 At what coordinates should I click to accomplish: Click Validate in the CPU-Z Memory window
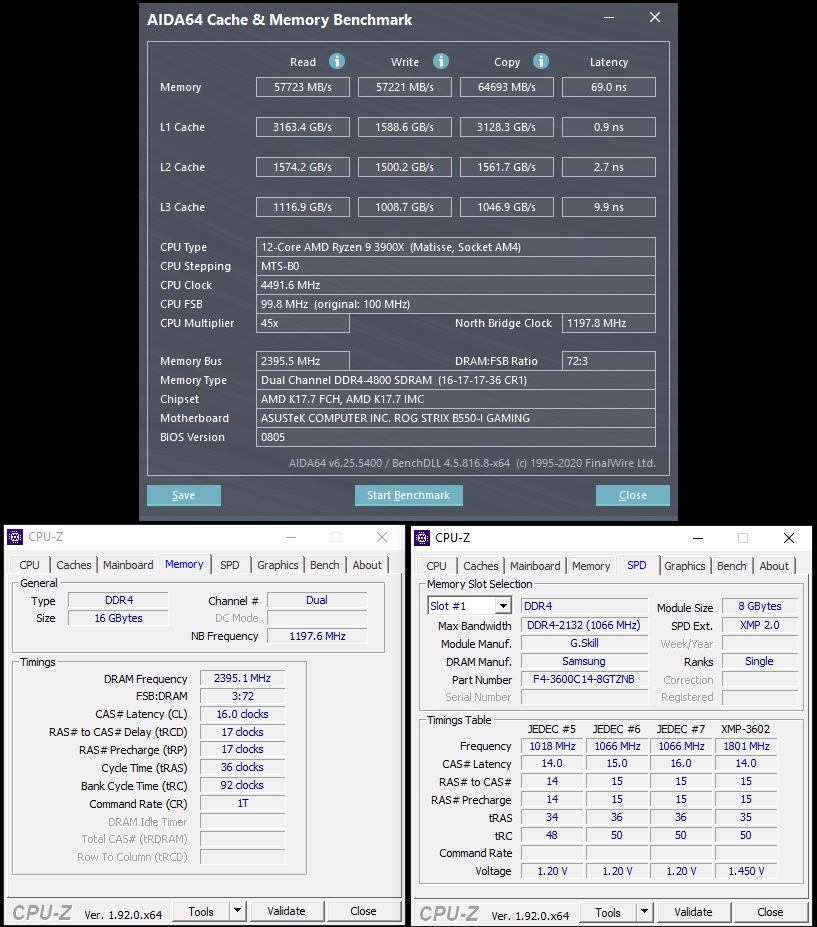pos(287,911)
